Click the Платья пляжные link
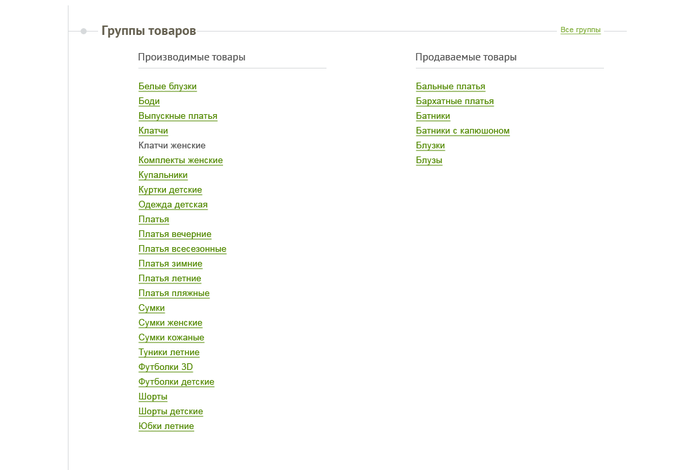 coord(174,293)
